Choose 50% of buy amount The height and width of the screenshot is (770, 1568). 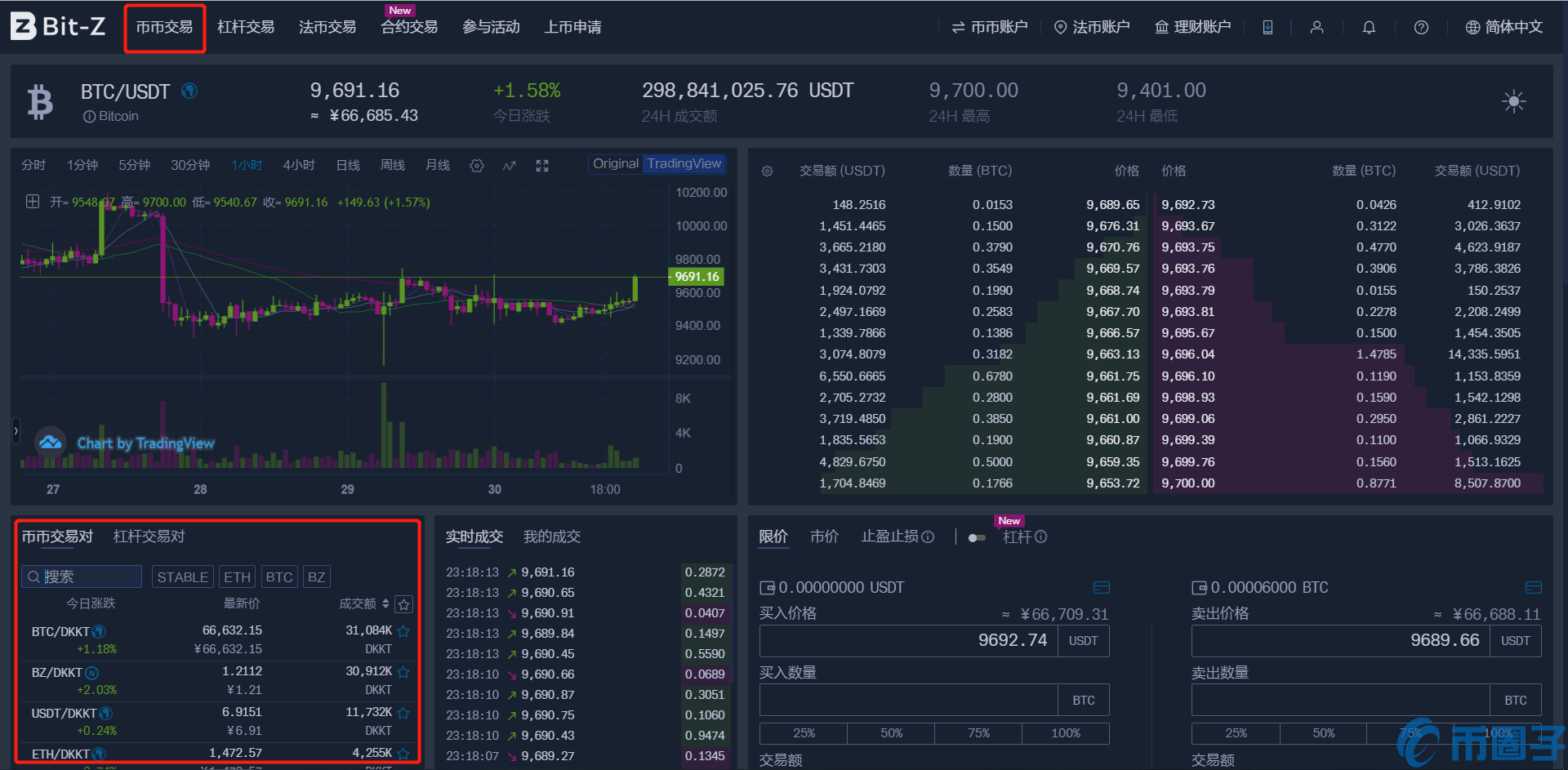point(891,733)
